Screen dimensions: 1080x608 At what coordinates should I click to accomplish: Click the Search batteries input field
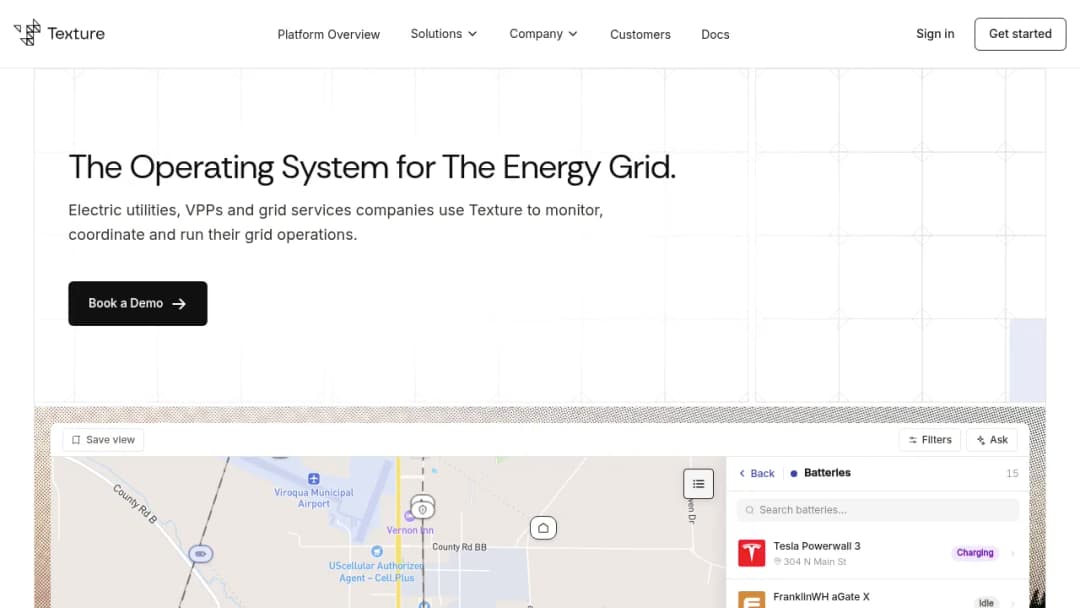pyautogui.click(x=877, y=510)
